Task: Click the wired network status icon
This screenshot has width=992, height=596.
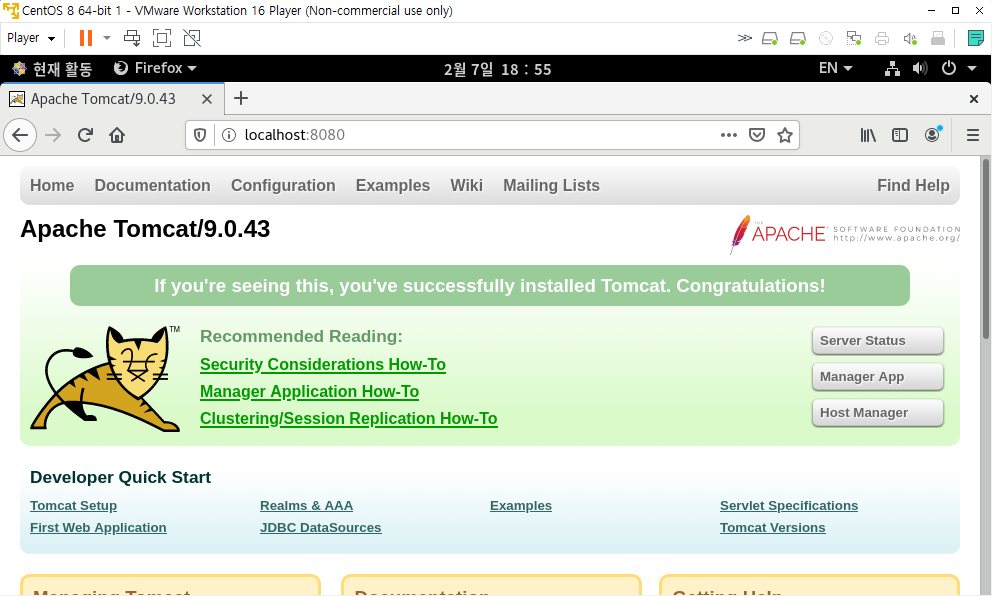Action: pos(892,68)
